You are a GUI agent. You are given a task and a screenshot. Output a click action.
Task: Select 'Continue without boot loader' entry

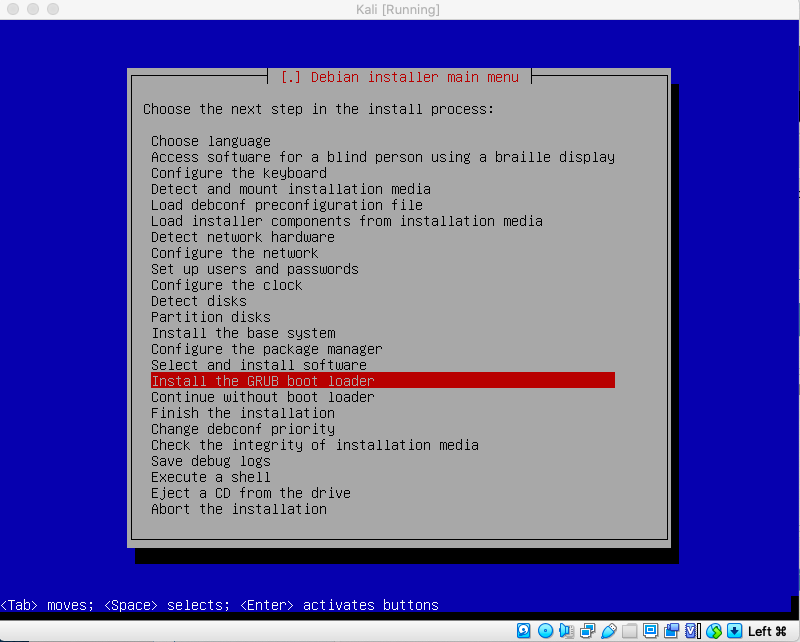[262, 397]
